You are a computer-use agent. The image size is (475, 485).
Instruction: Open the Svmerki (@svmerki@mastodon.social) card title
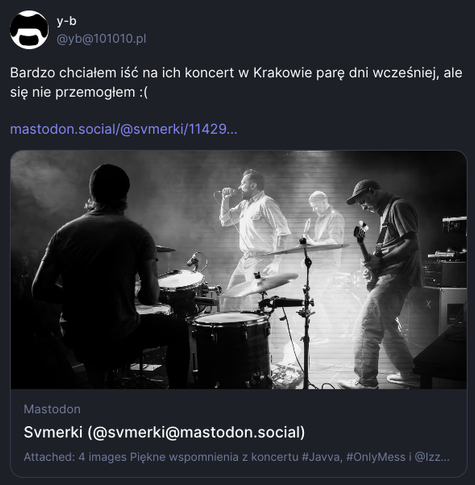tap(164, 432)
